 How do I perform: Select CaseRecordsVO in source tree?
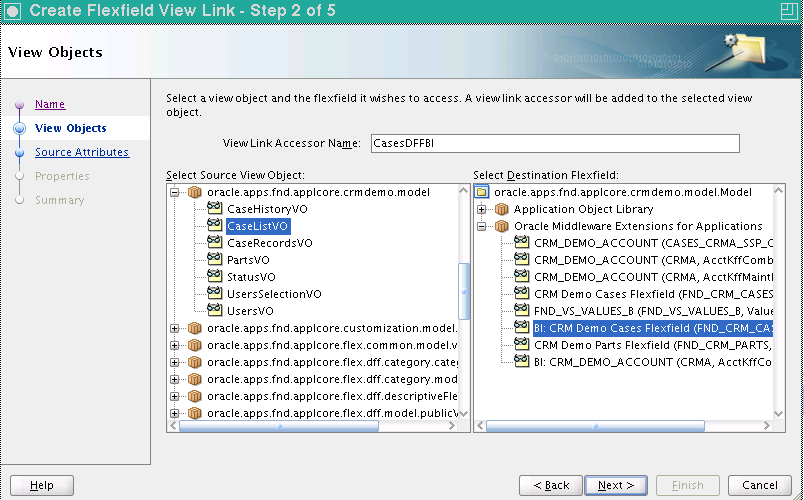(270, 243)
